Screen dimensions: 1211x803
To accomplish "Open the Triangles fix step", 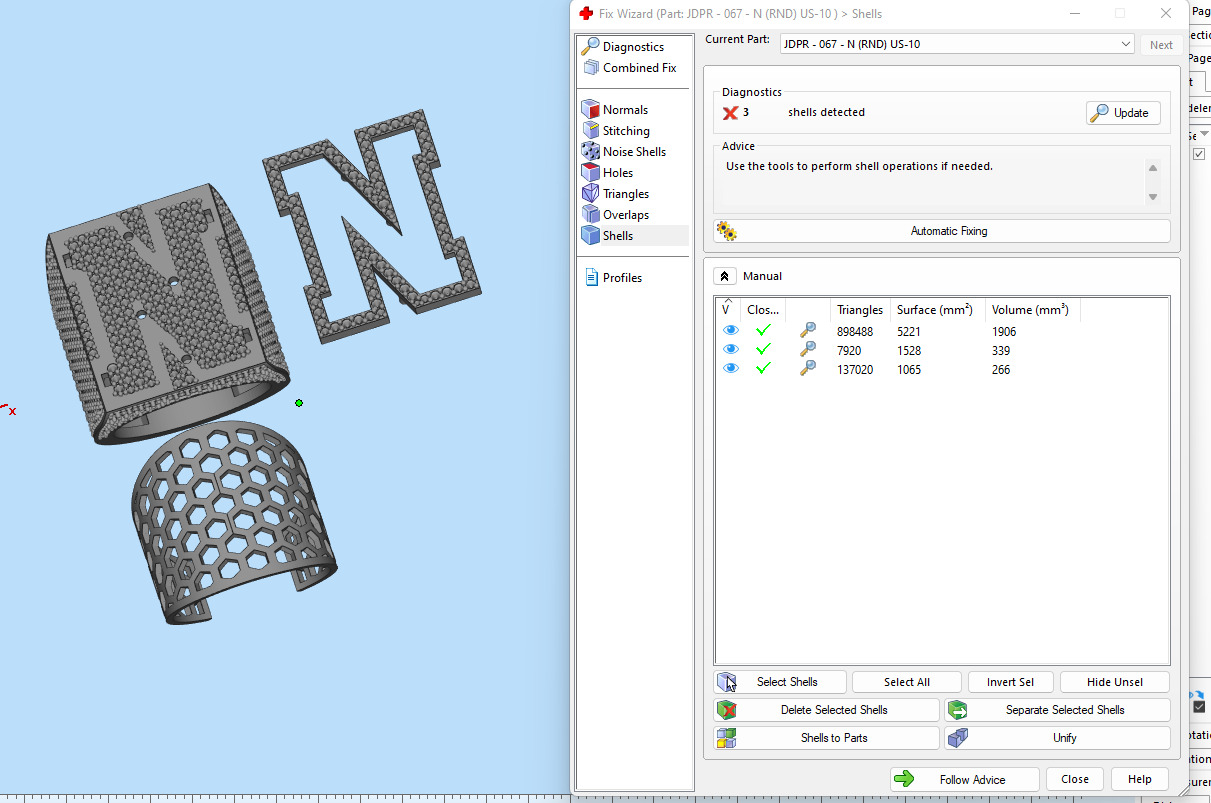I will [626, 194].
